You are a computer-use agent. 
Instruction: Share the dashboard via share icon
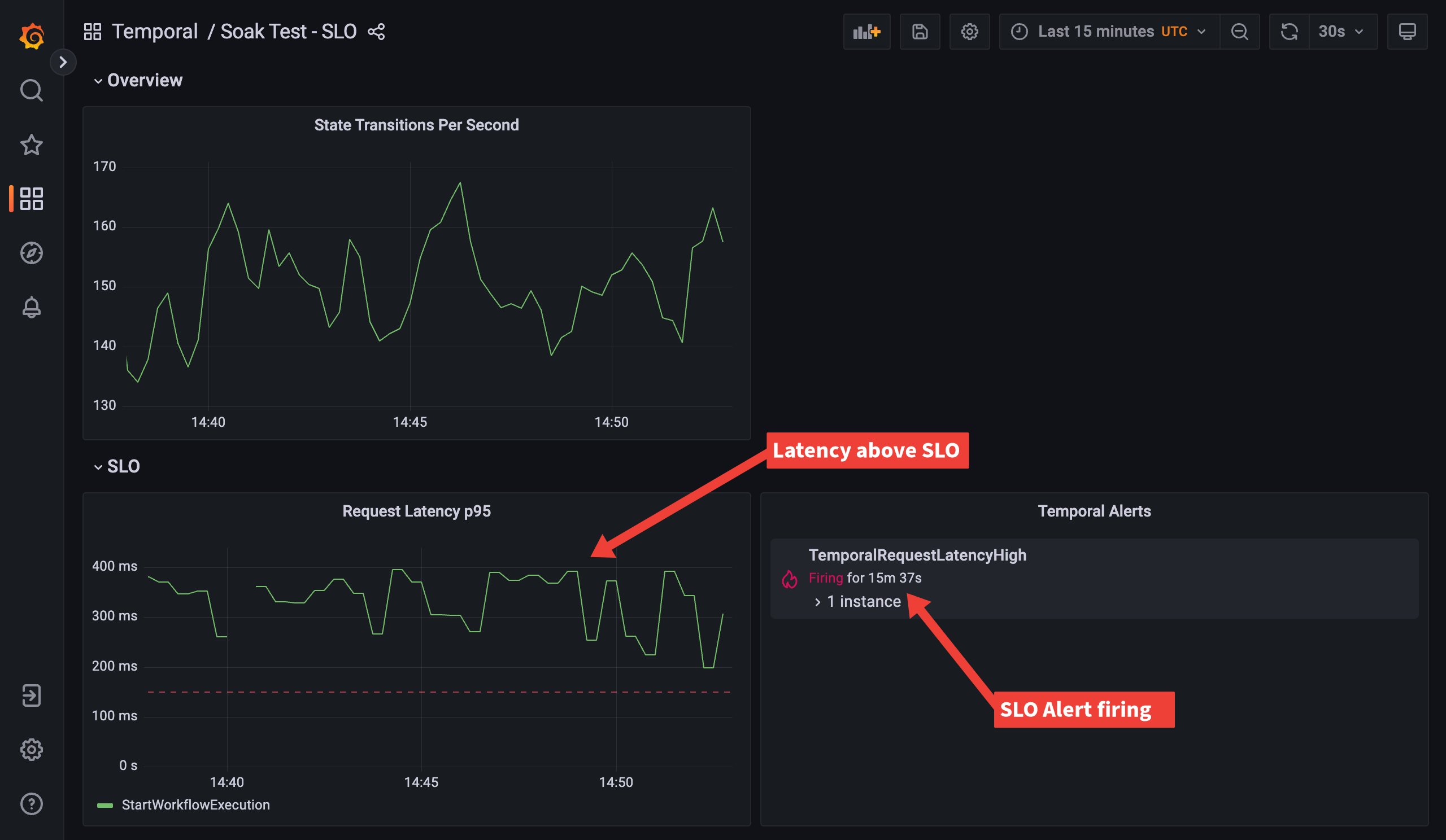(376, 32)
